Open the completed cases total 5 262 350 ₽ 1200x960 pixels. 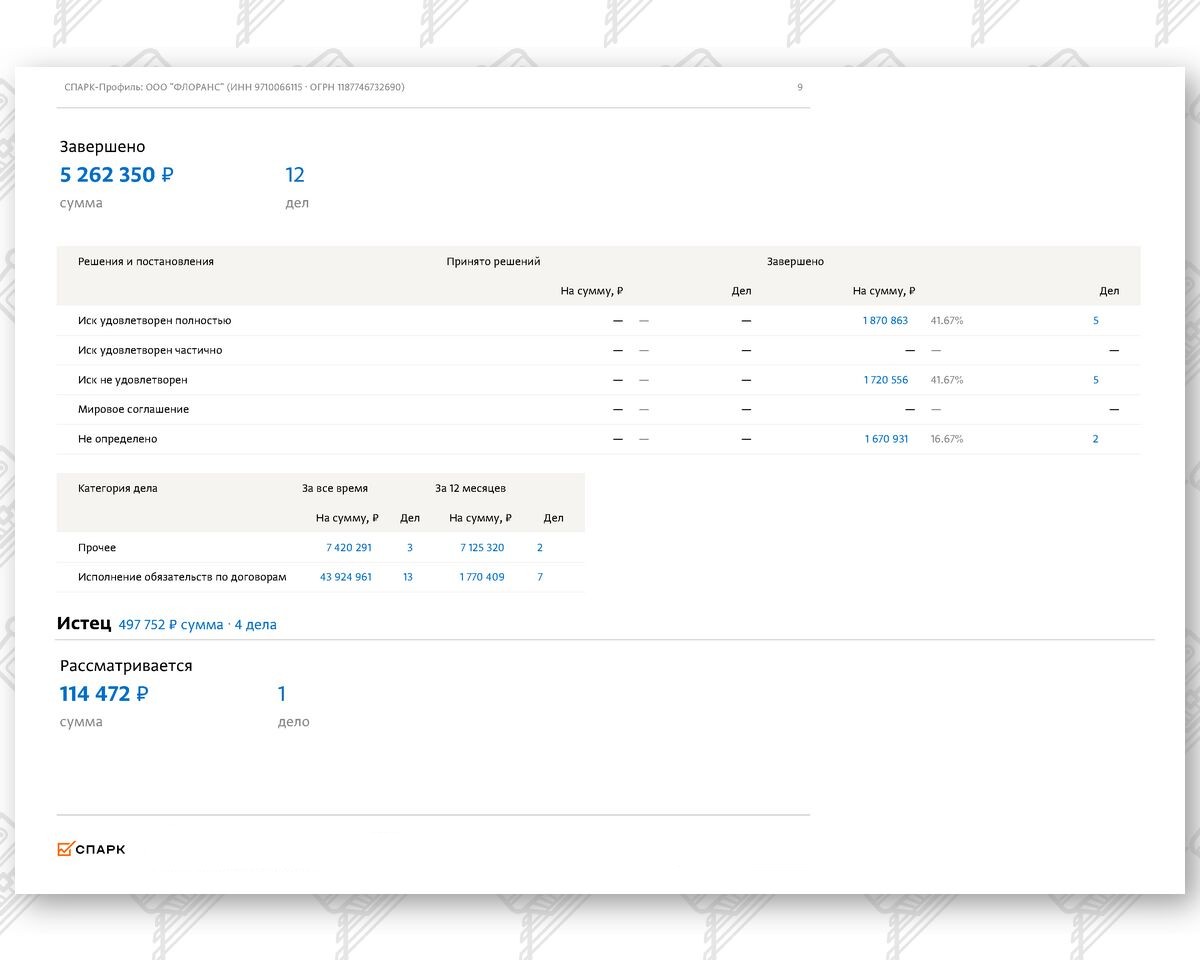(116, 175)
